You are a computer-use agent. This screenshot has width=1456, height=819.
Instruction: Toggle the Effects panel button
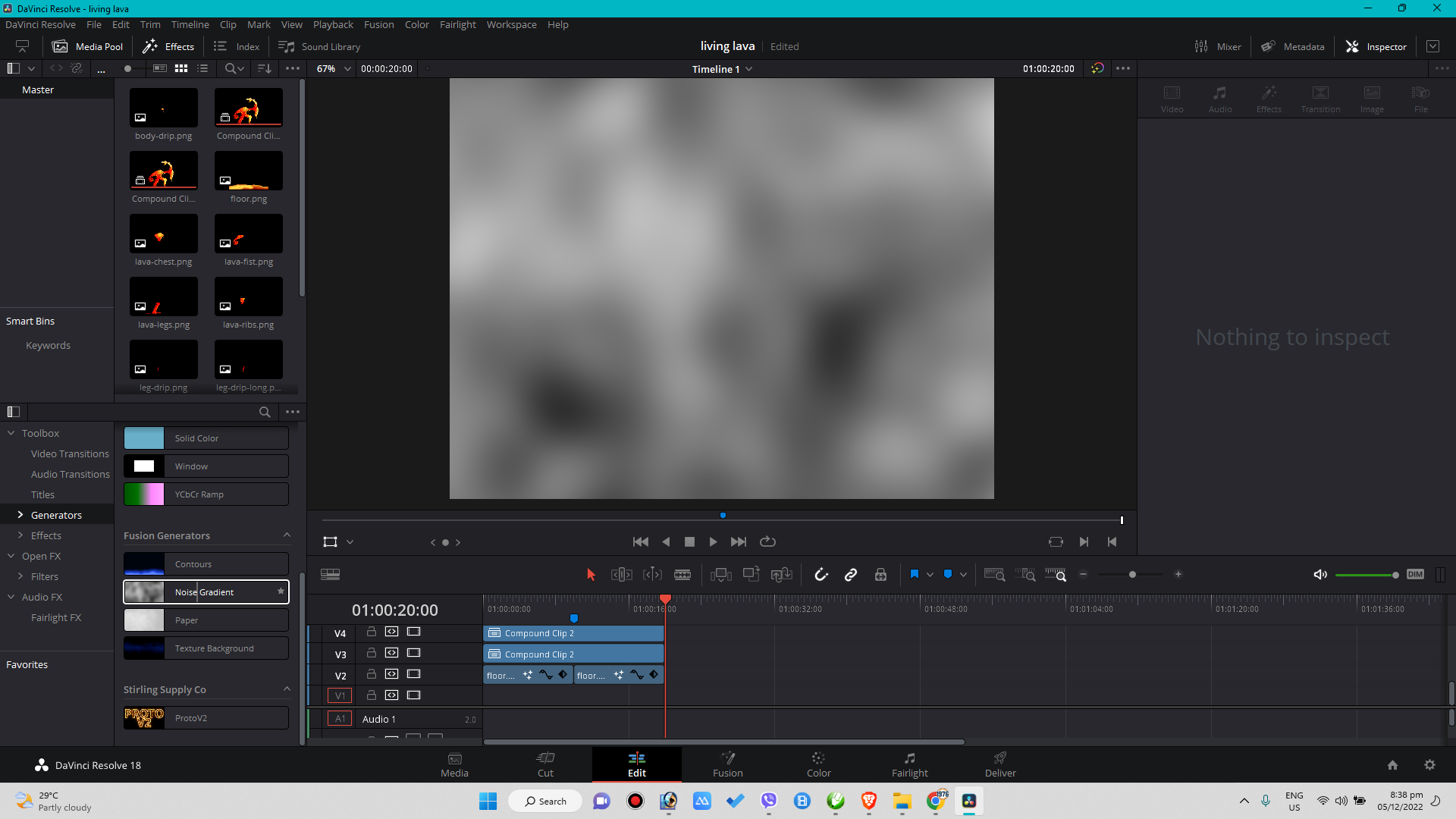168,46
